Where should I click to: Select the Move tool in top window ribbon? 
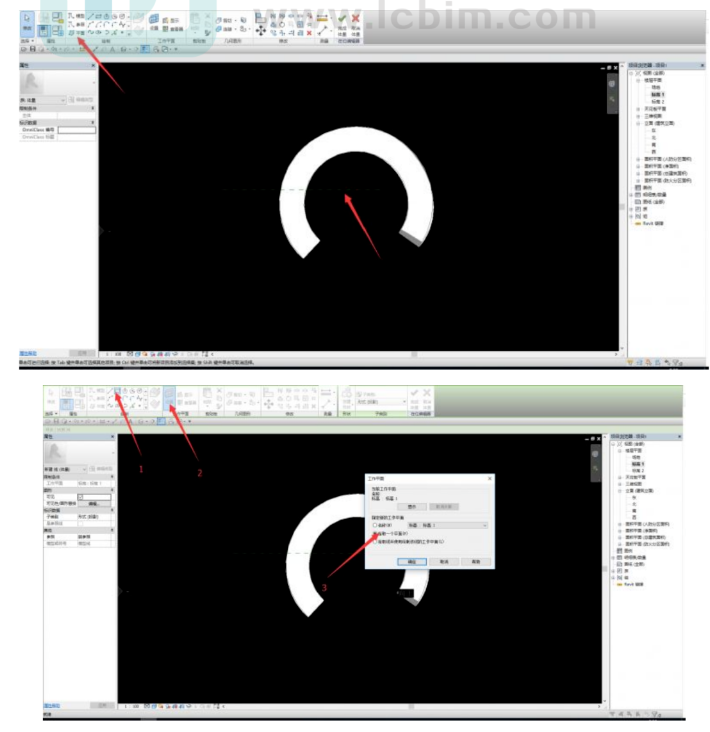pyautogui.click(x=260, y=31)
